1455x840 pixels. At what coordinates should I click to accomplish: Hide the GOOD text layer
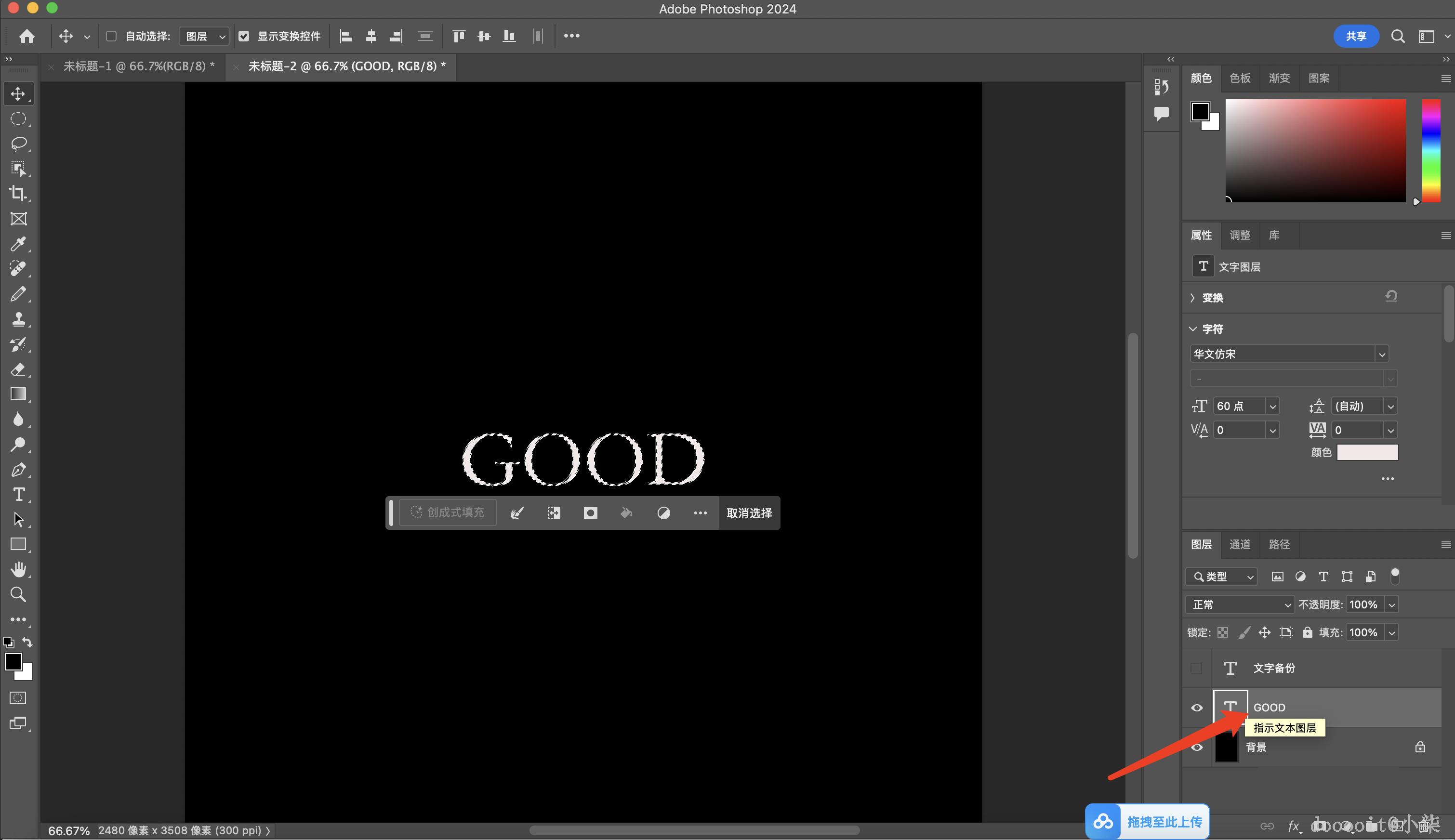pos(1197,708)
